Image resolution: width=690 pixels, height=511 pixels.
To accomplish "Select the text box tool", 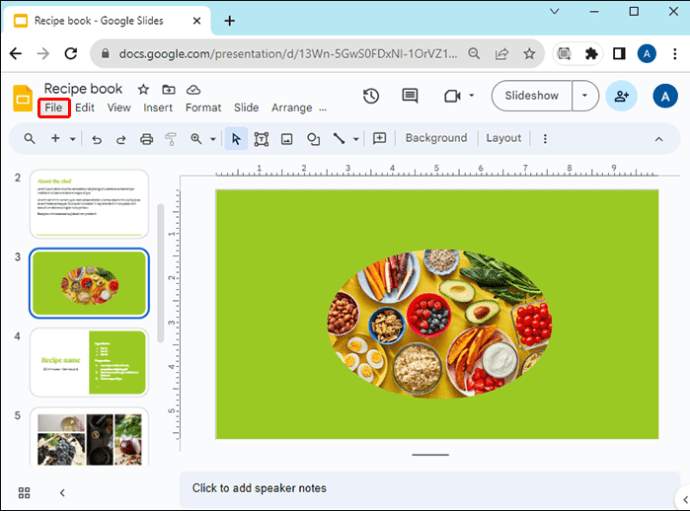I will tap(261, 139).
